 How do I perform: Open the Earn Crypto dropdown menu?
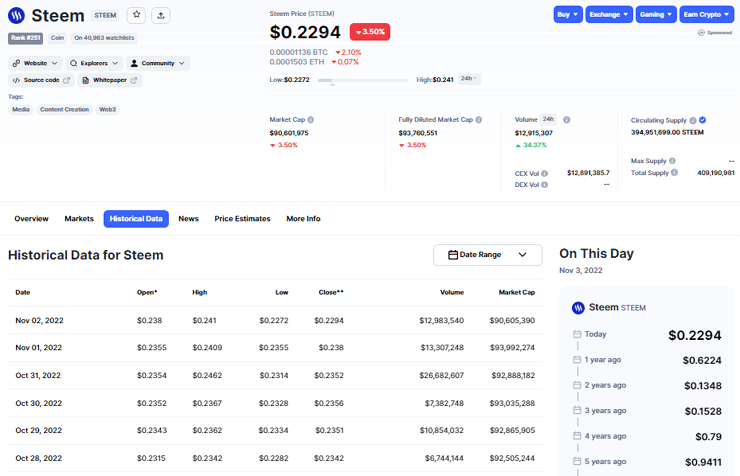coord(706,15)
